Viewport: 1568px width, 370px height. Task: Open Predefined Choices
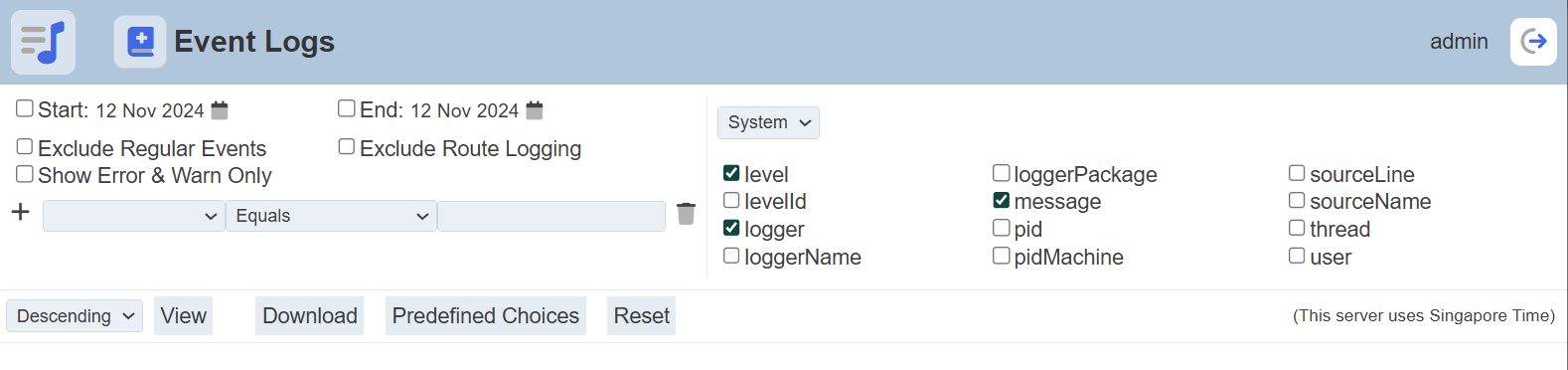coord(485,316)
